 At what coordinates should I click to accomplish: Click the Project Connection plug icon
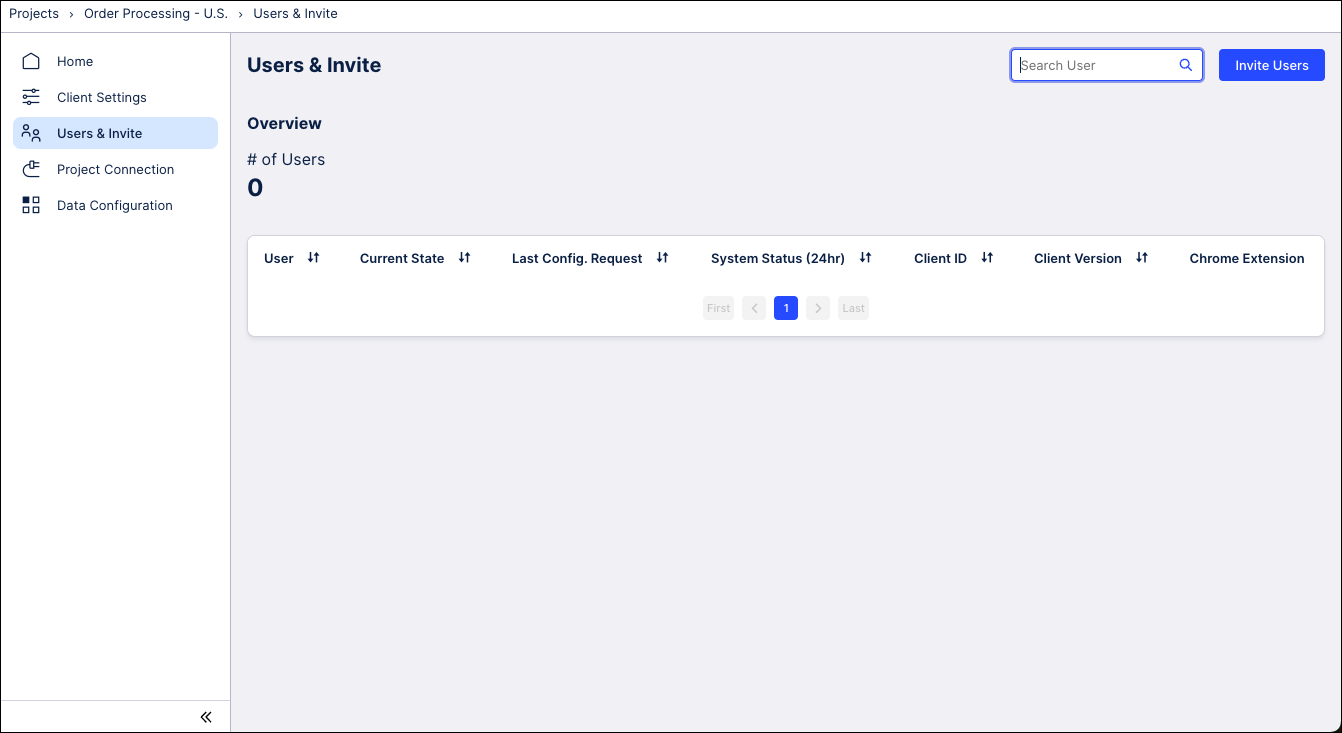tap(31, 169)
